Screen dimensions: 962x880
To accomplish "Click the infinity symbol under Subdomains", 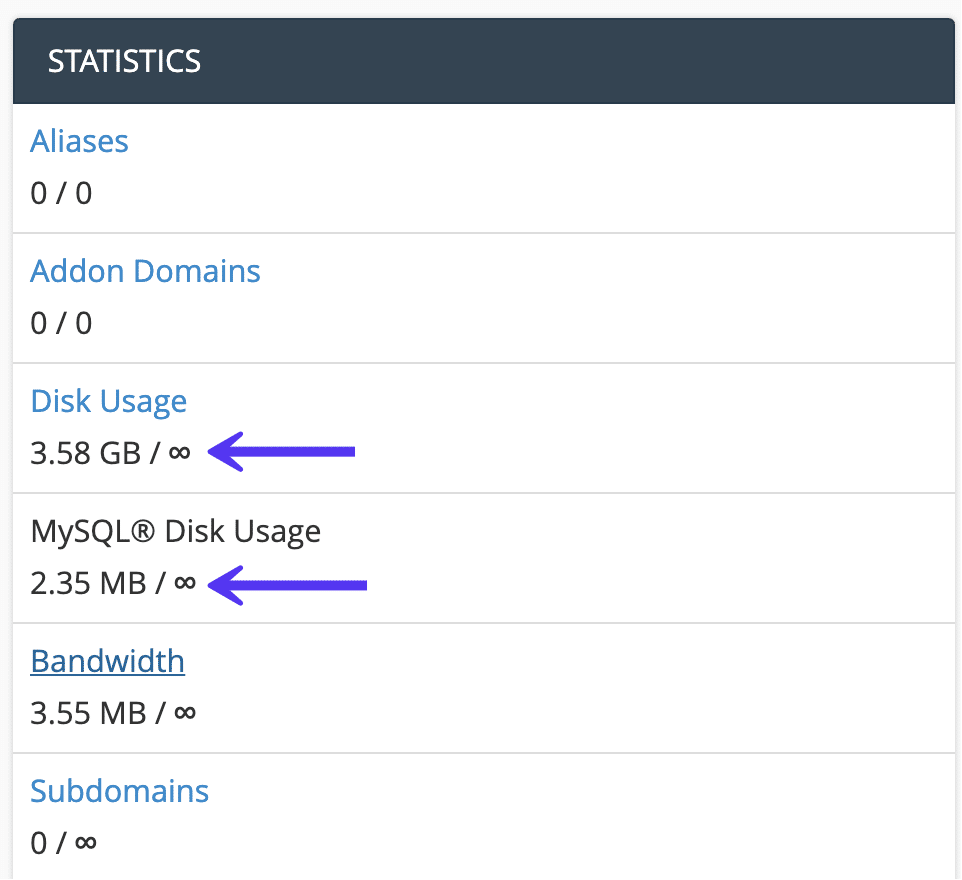I will [x=85, y=842].
